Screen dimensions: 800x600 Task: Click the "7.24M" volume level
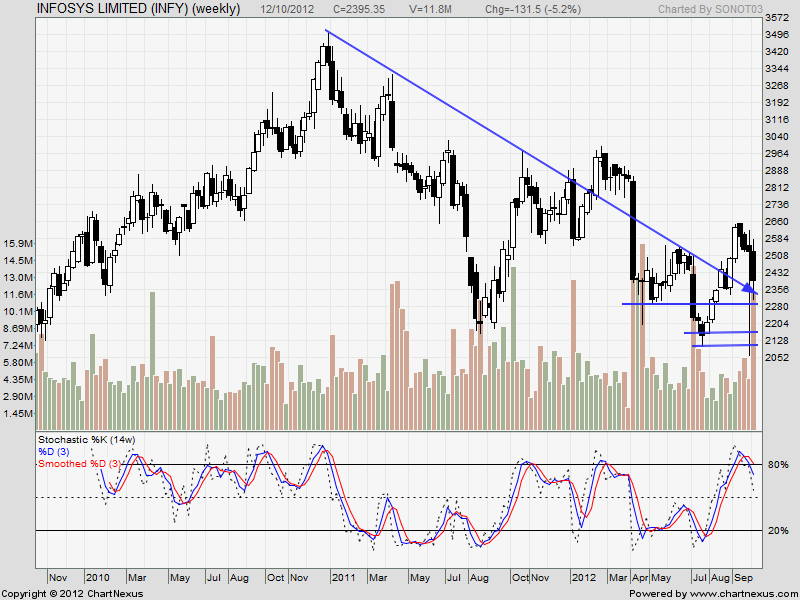tap(20, 345)
